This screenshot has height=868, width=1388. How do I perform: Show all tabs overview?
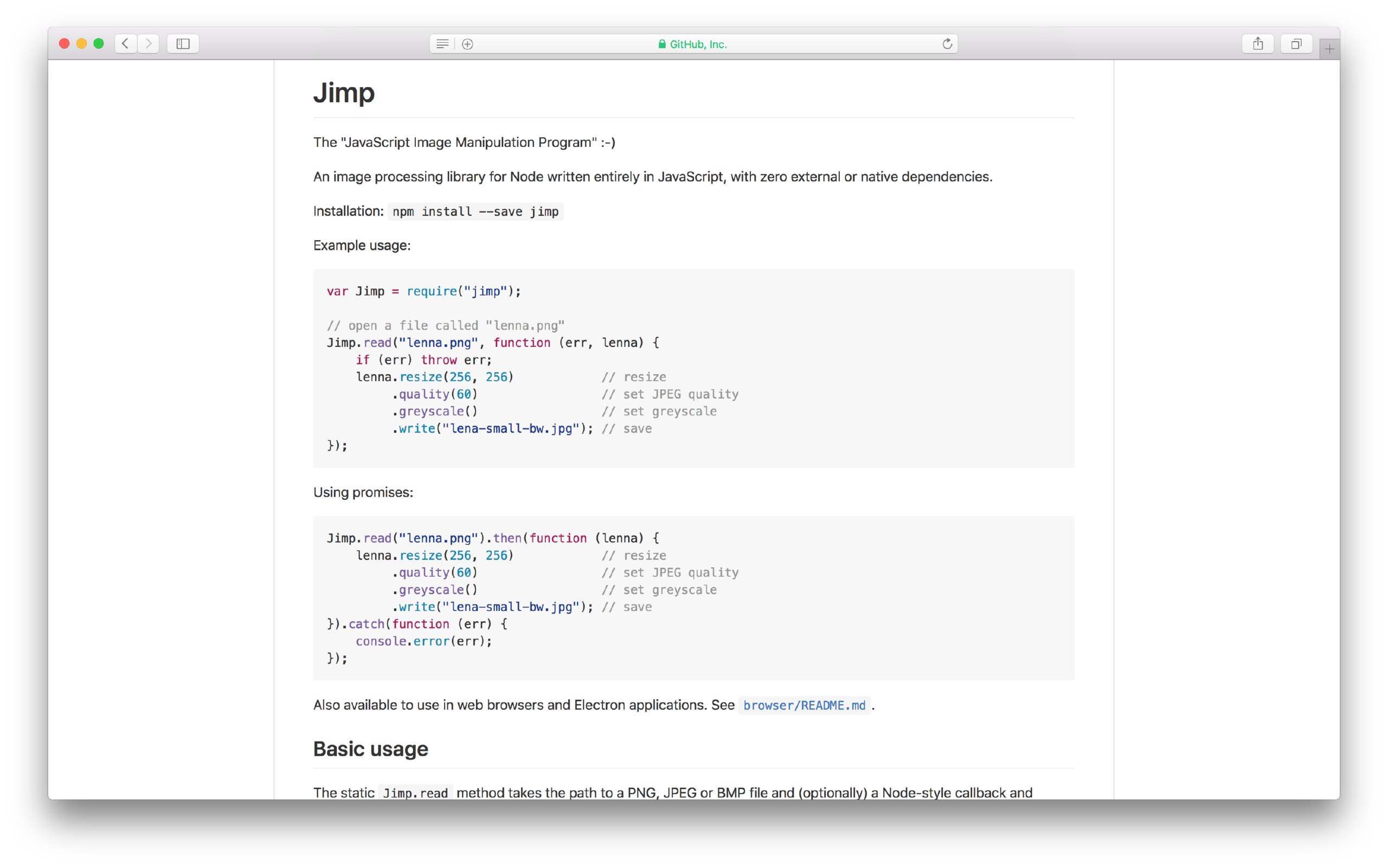[x=1296, y=43]
